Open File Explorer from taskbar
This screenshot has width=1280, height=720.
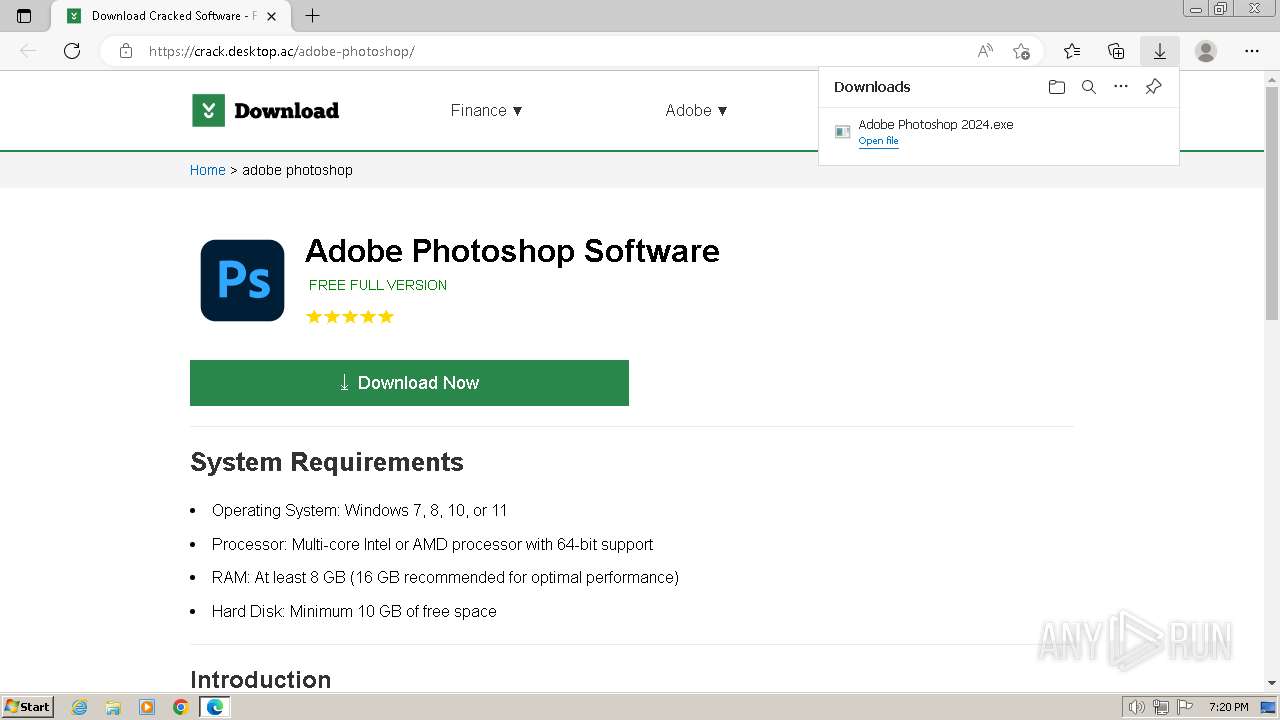pyautogui.click(x=113, y=707)
